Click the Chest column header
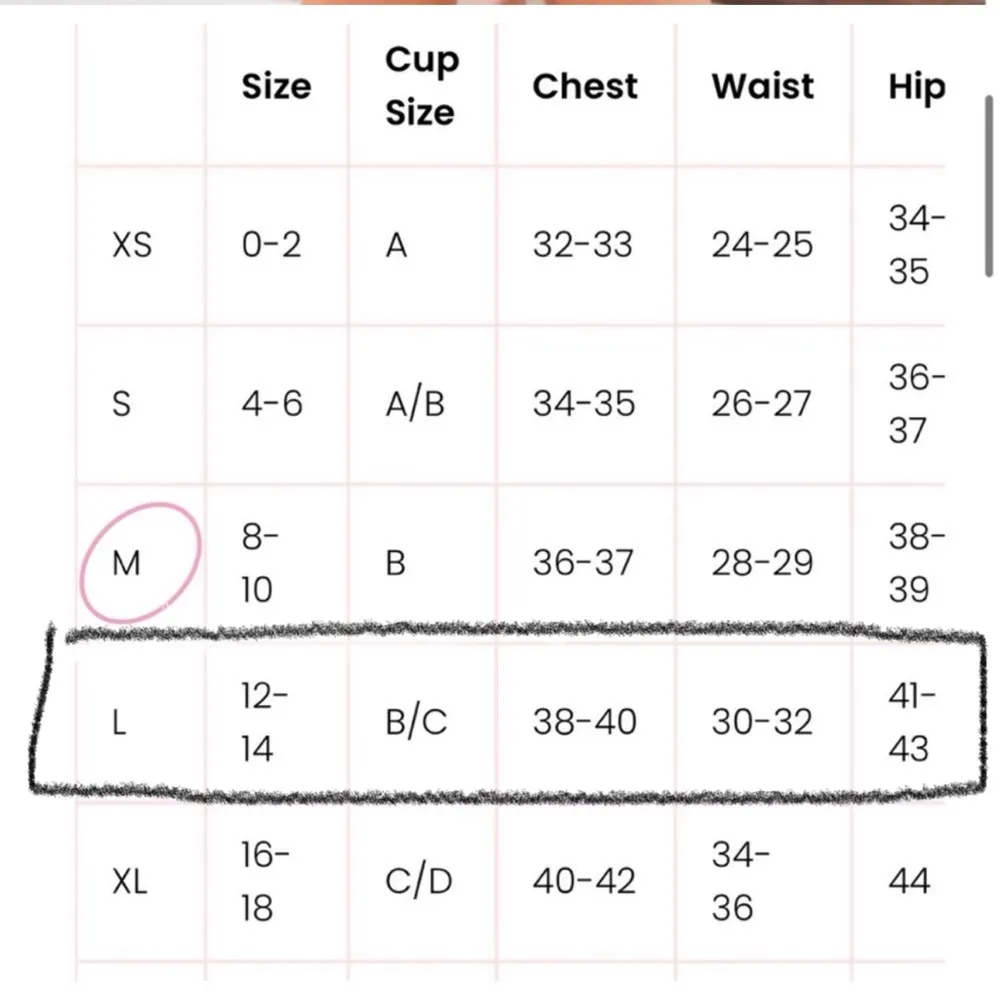This screenshot has width=1000, height=1000. point(585,86)
